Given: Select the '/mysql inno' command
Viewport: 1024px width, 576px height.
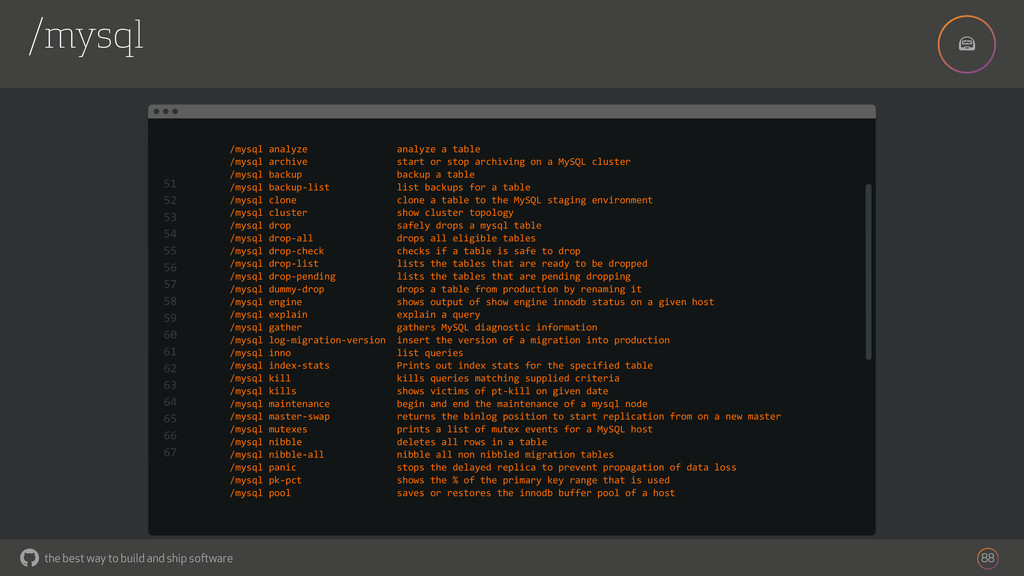Looking at the screenshot, I should click(261, 353).
